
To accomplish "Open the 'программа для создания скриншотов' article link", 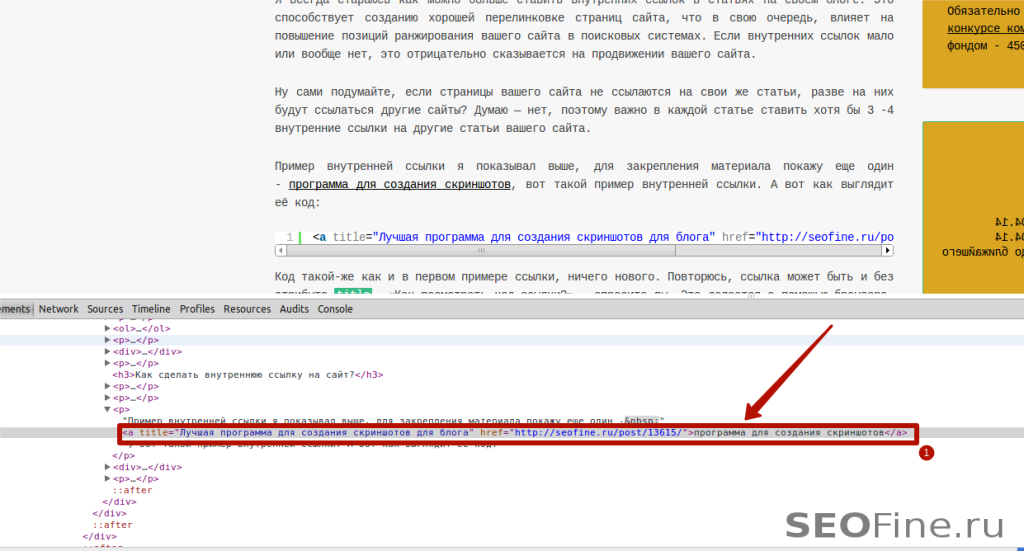I will point(399,184).
